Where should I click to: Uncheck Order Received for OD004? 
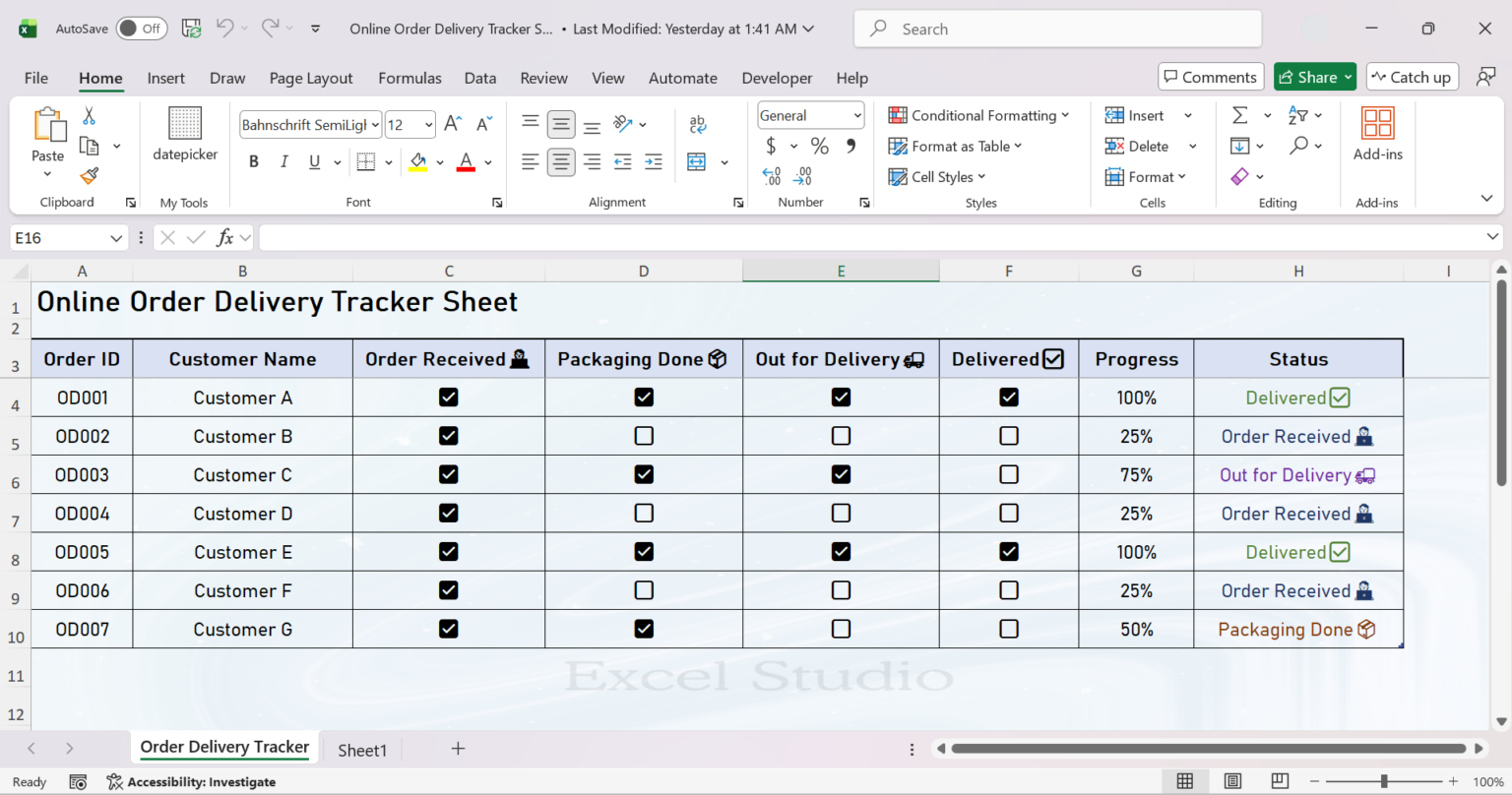(x=449, y=513)
